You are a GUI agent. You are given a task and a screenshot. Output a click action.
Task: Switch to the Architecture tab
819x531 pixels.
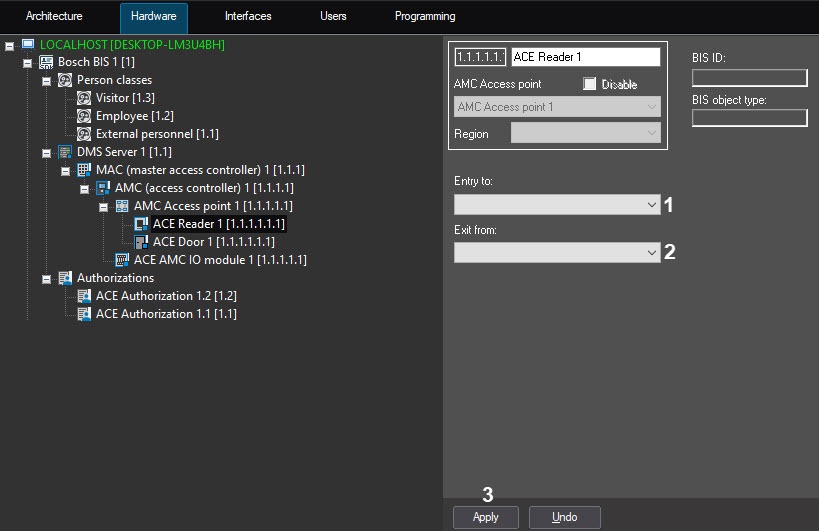click(x=54, y=17)
